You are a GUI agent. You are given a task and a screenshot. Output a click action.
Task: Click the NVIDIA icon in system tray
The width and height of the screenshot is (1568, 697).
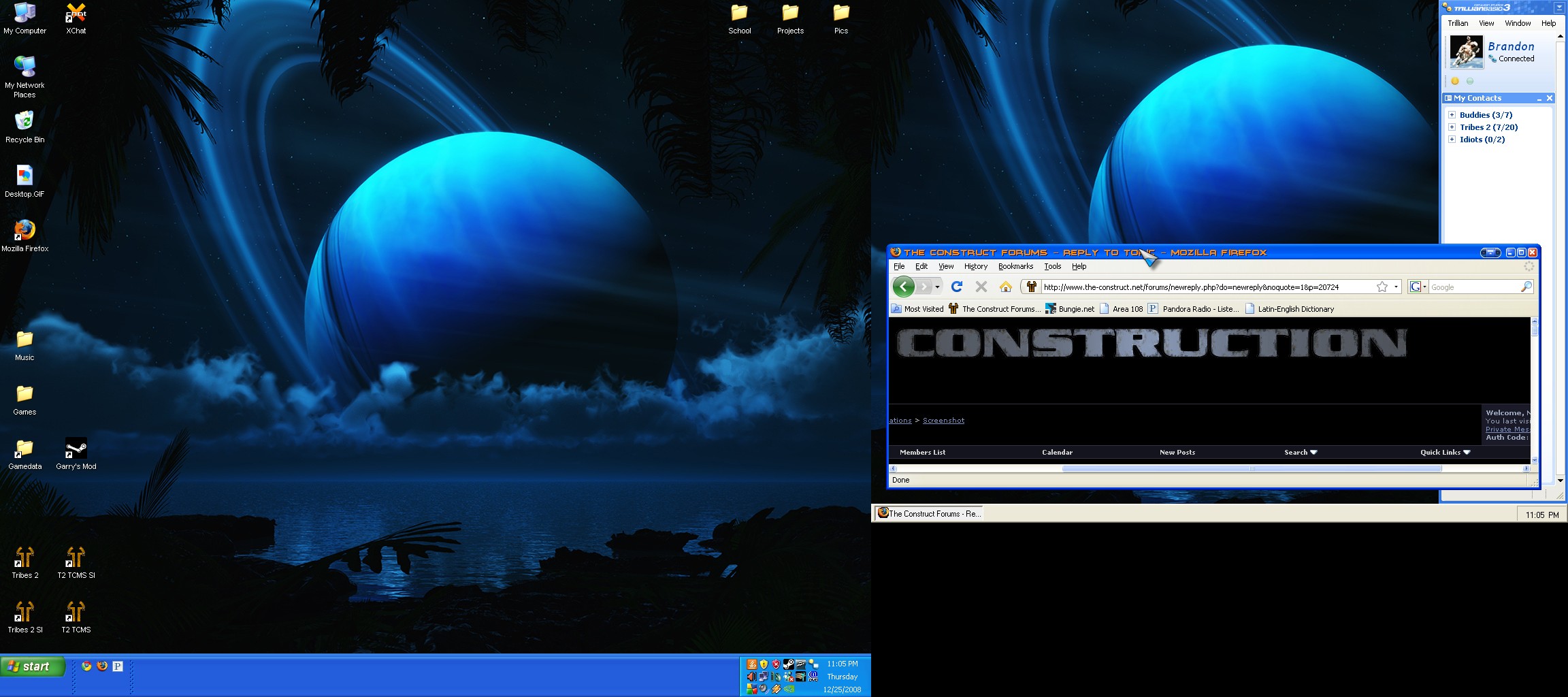[x=789, y=689]
